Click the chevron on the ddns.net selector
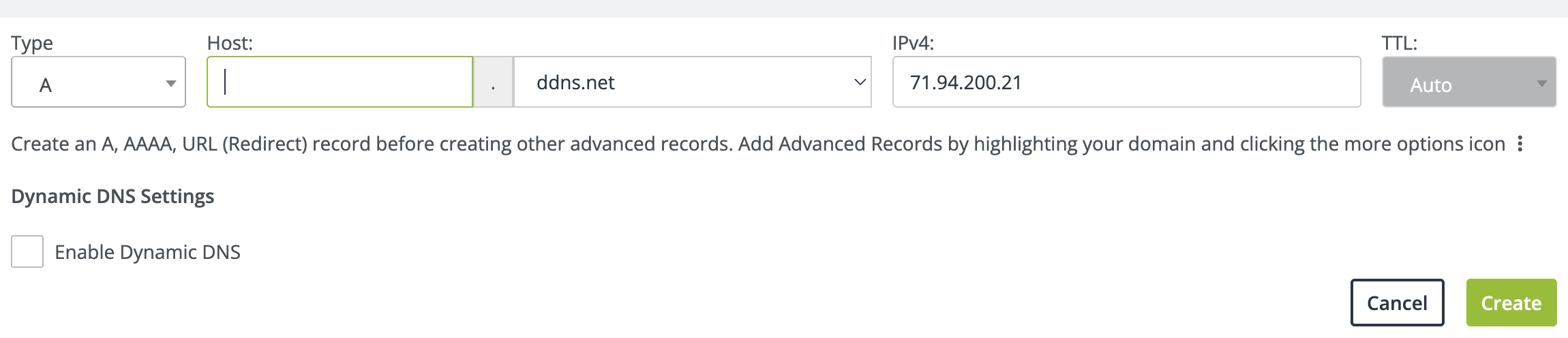The image size is (1568, 338). tap(860, 82)
